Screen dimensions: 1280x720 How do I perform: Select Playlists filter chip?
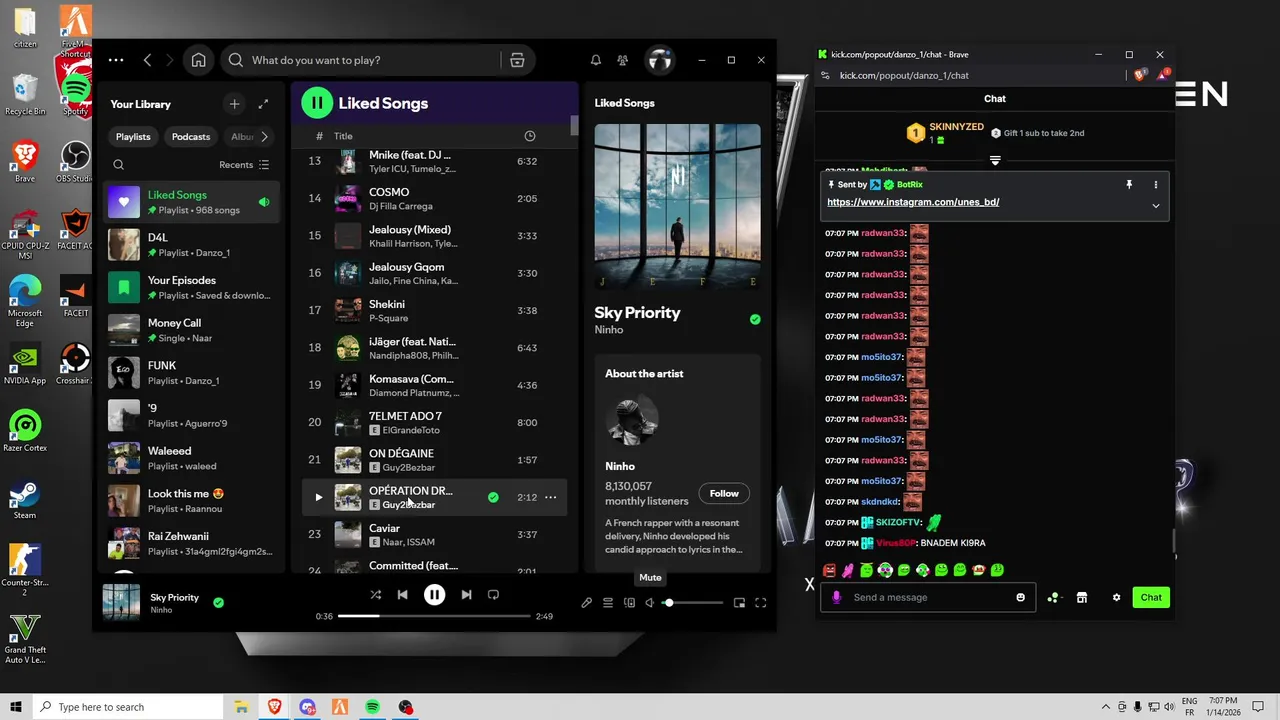133,136
